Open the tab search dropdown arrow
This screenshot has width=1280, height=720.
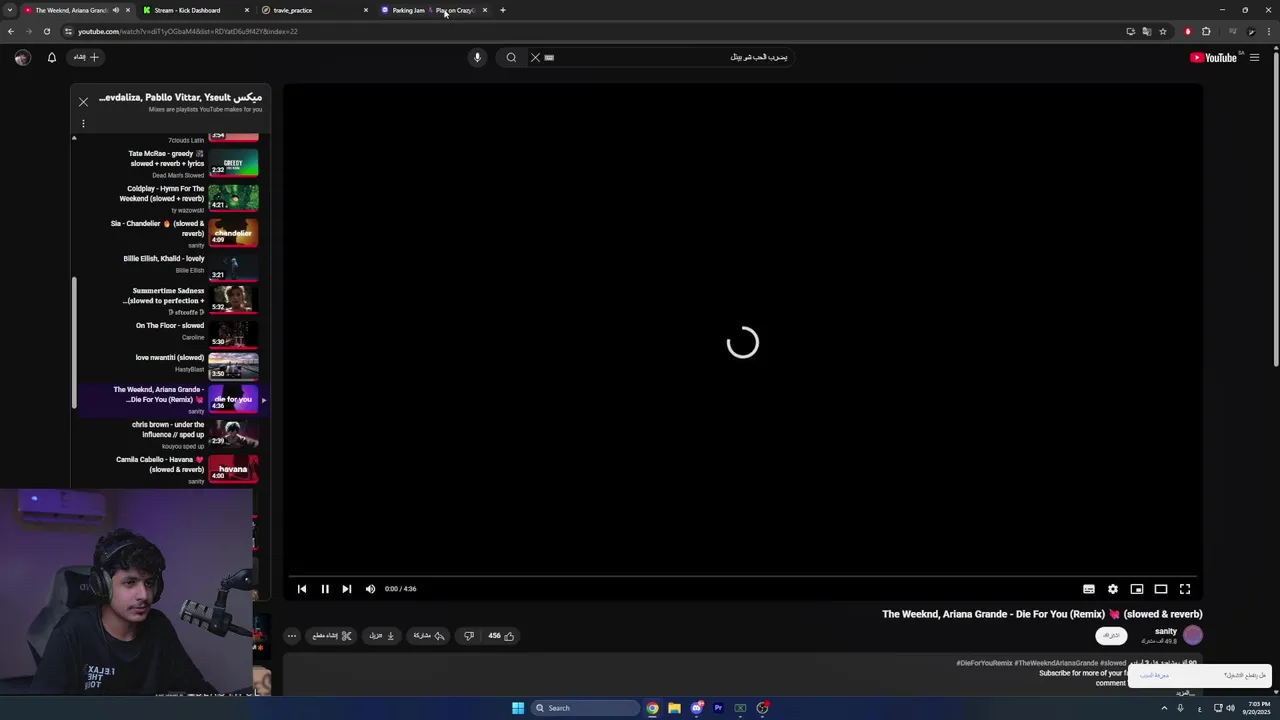[10, 10]
